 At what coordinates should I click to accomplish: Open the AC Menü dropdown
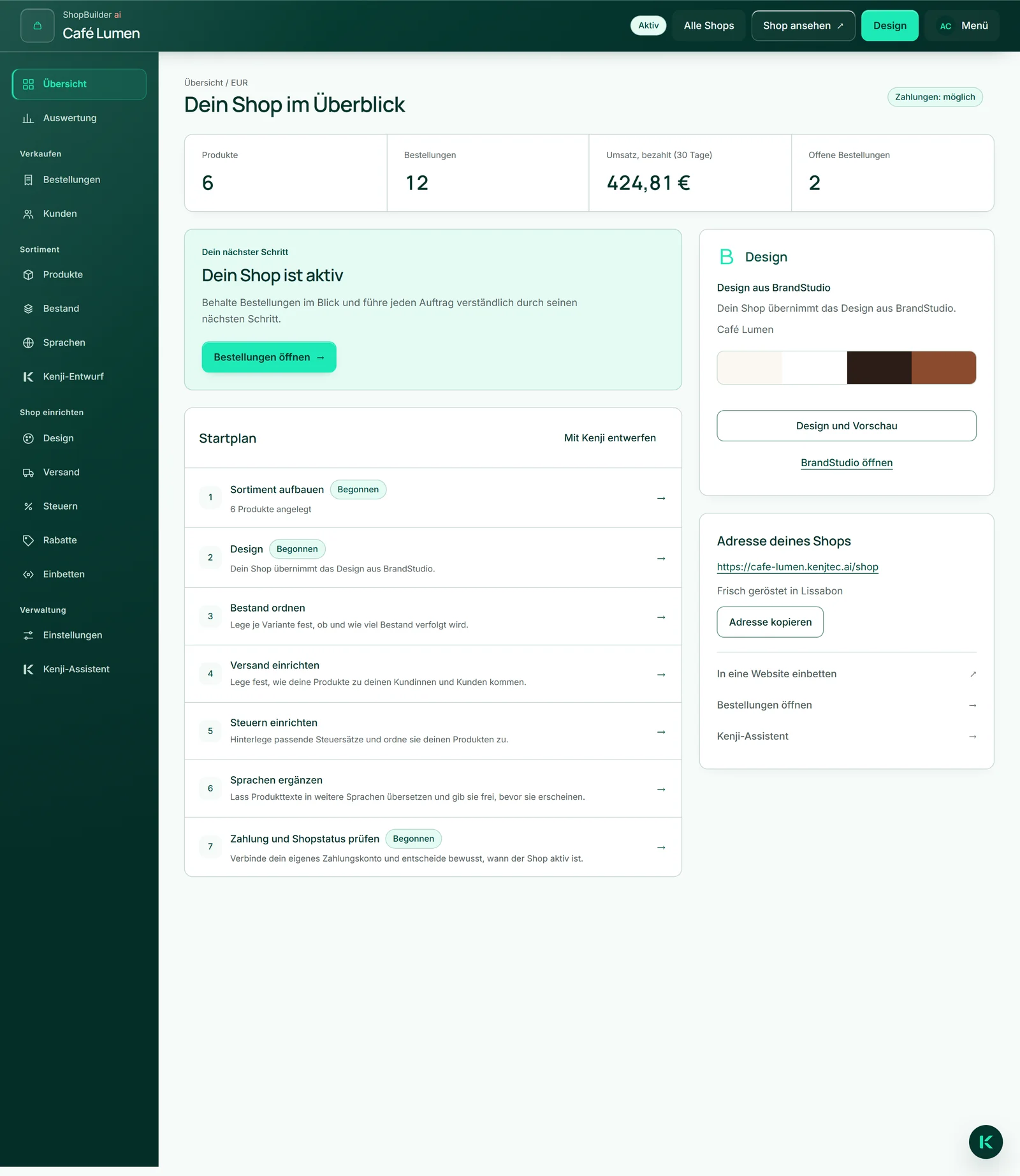tap(963, 26)
